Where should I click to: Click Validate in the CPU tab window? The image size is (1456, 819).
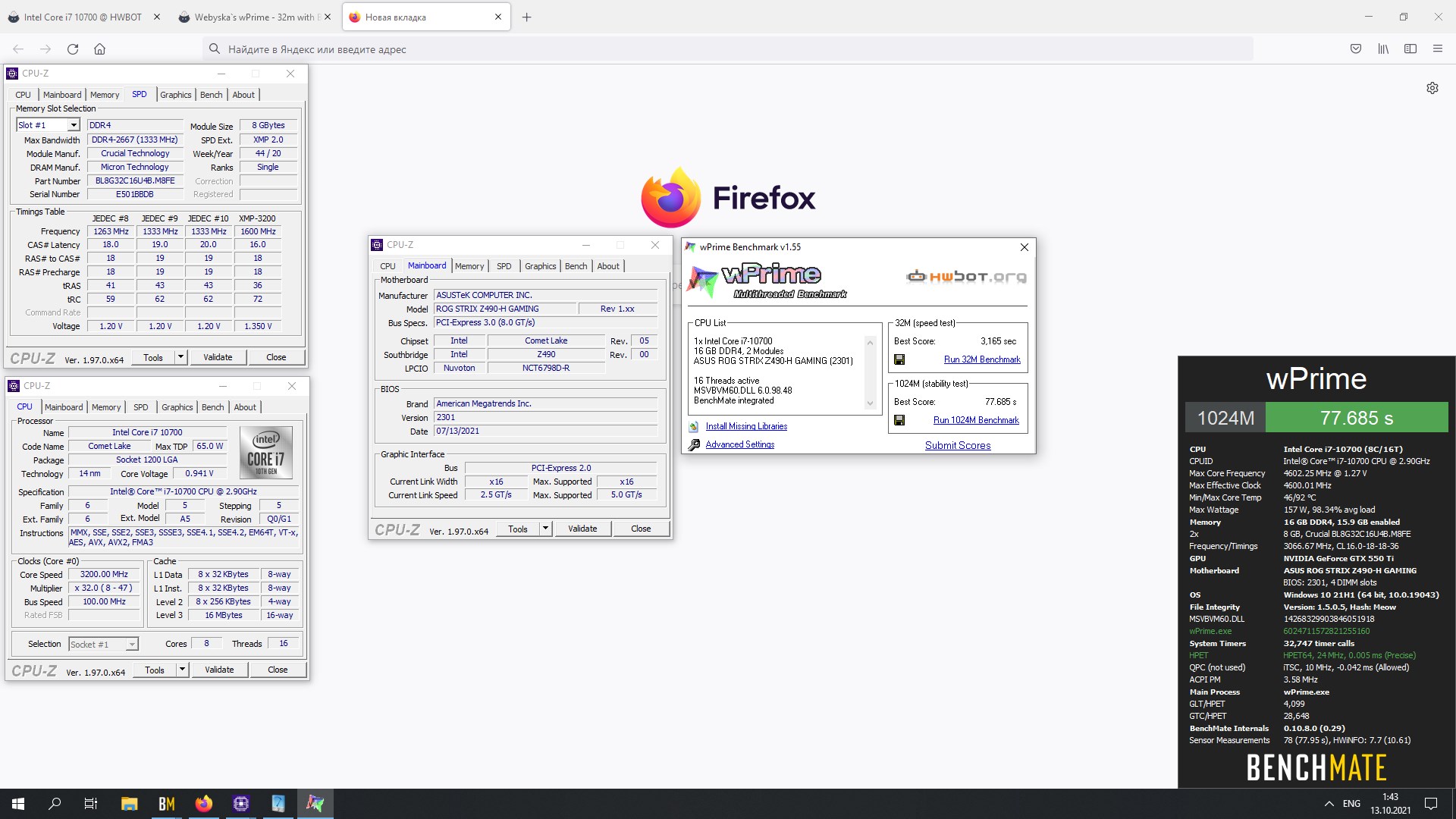coord(219,670)
